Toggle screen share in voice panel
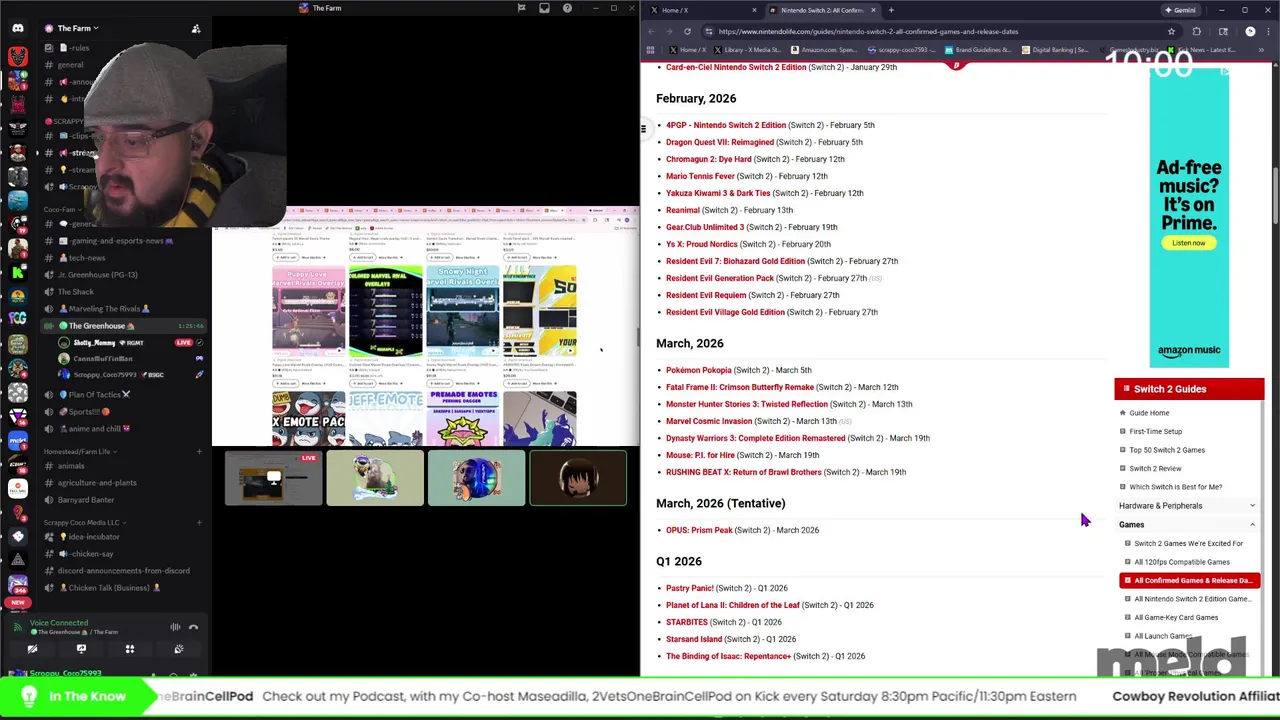Screen dimensions: 1280x720 [x=81, y=649]
